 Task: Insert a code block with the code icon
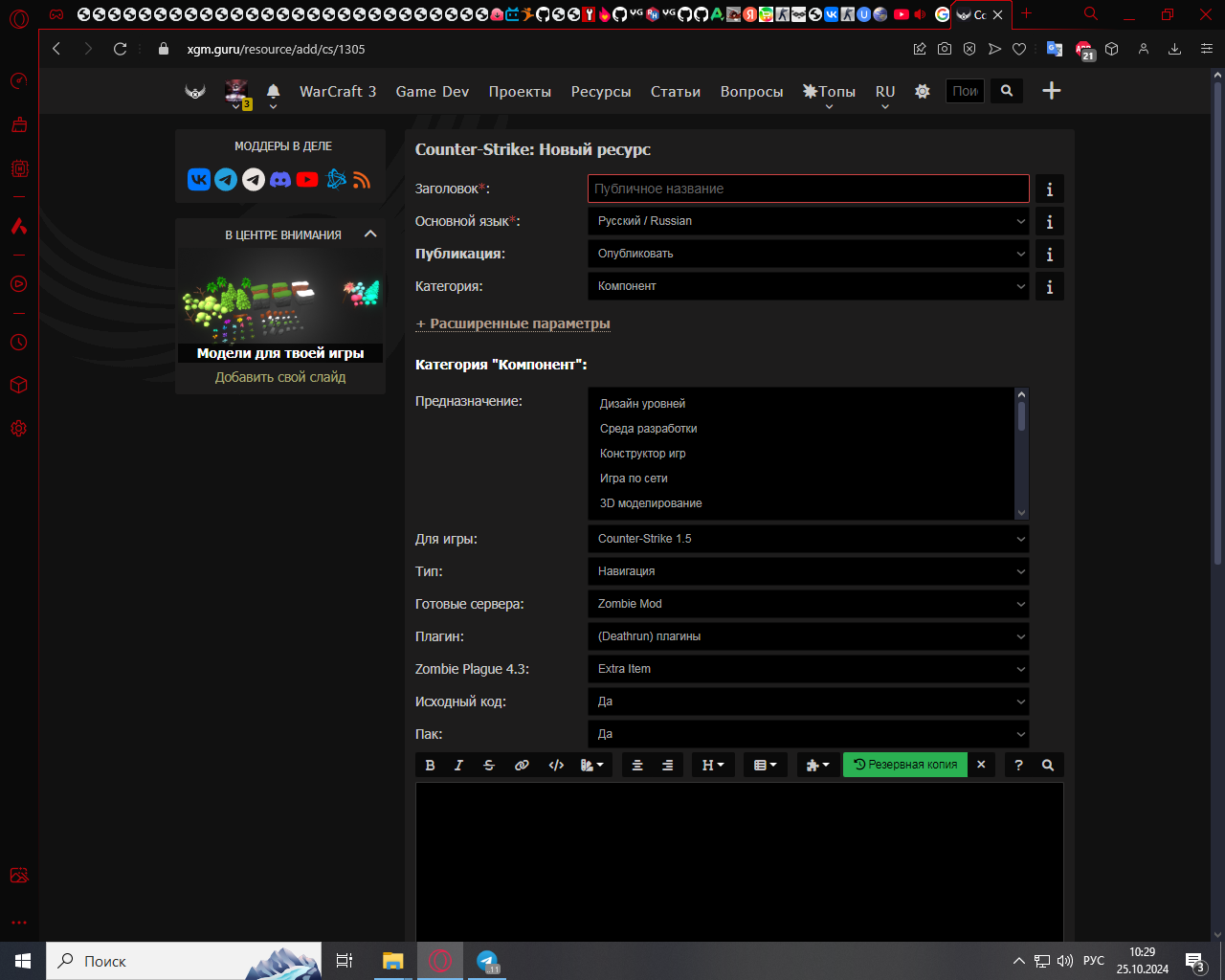pos(556,766)
